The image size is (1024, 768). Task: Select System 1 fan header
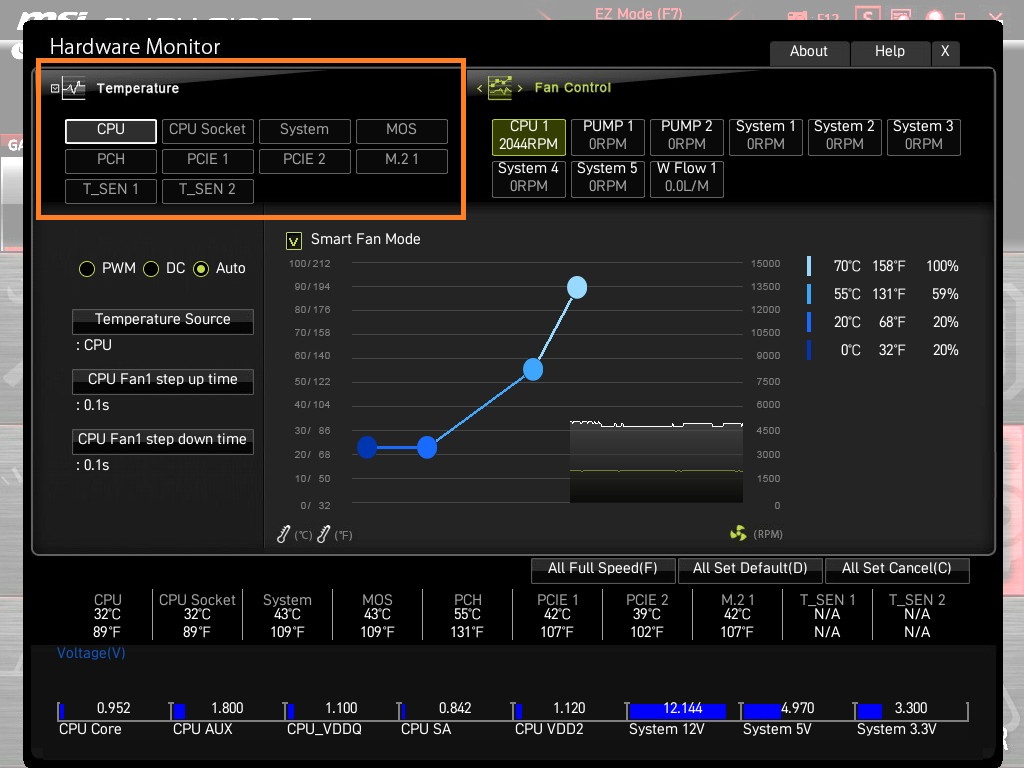[x=766, y=136]
